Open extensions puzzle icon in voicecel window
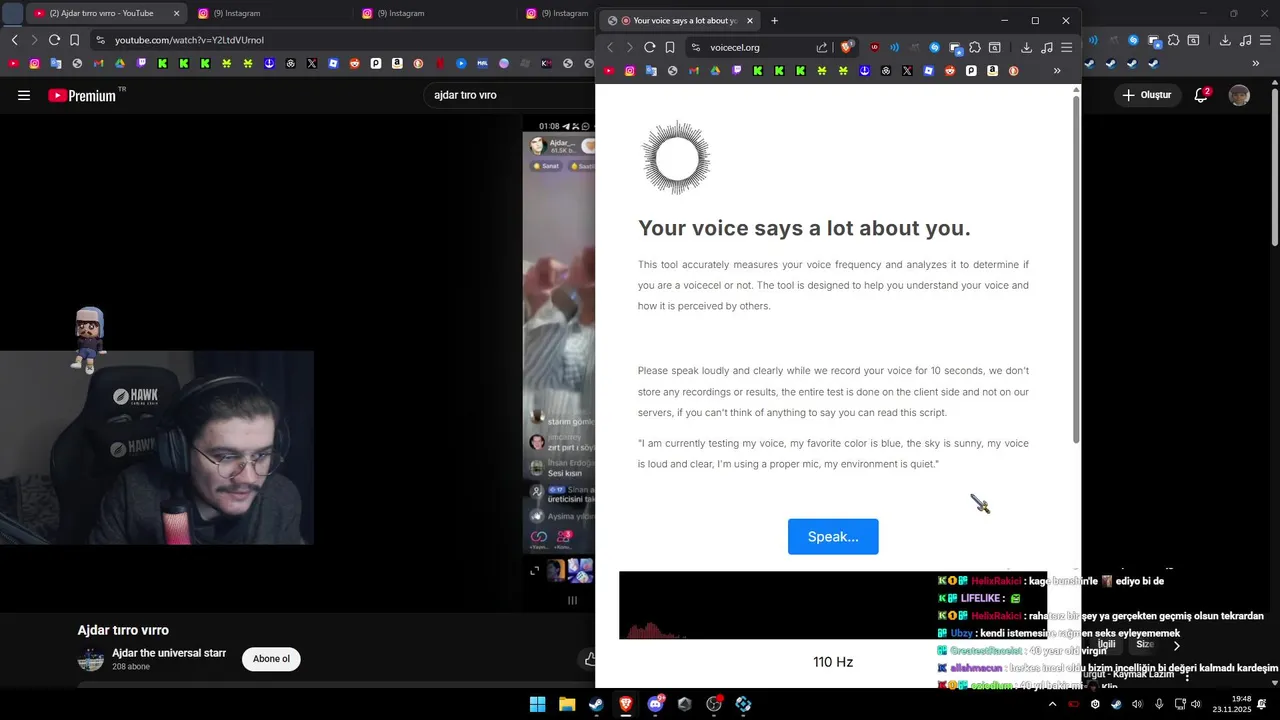The image size is (1280, 720). click(975, 47)
